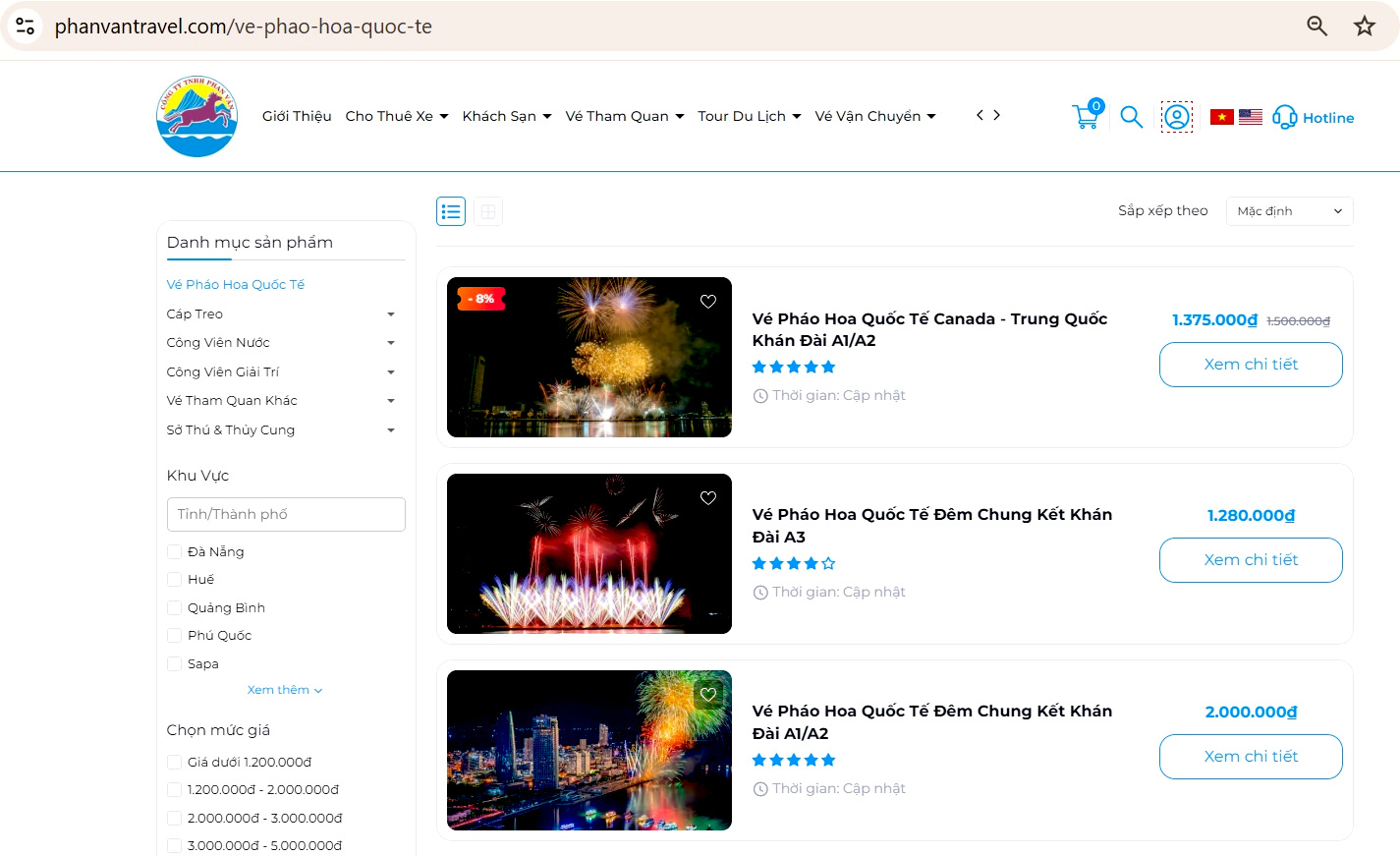Click the star rating of Canada - Trung Quốc ticket
1400x856 pixels.
[x=794, y=367]
